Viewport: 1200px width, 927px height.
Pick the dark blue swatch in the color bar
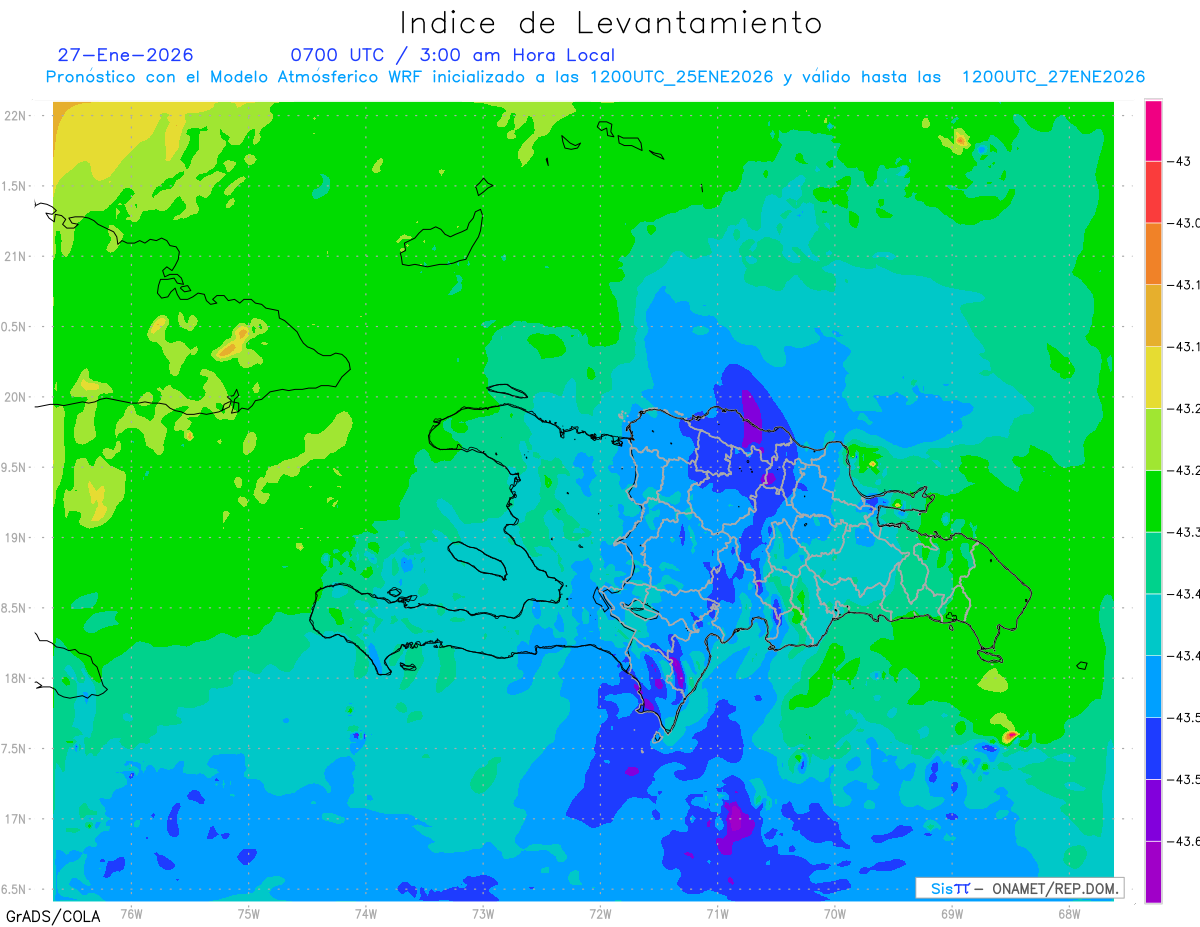pos(1153,746)
